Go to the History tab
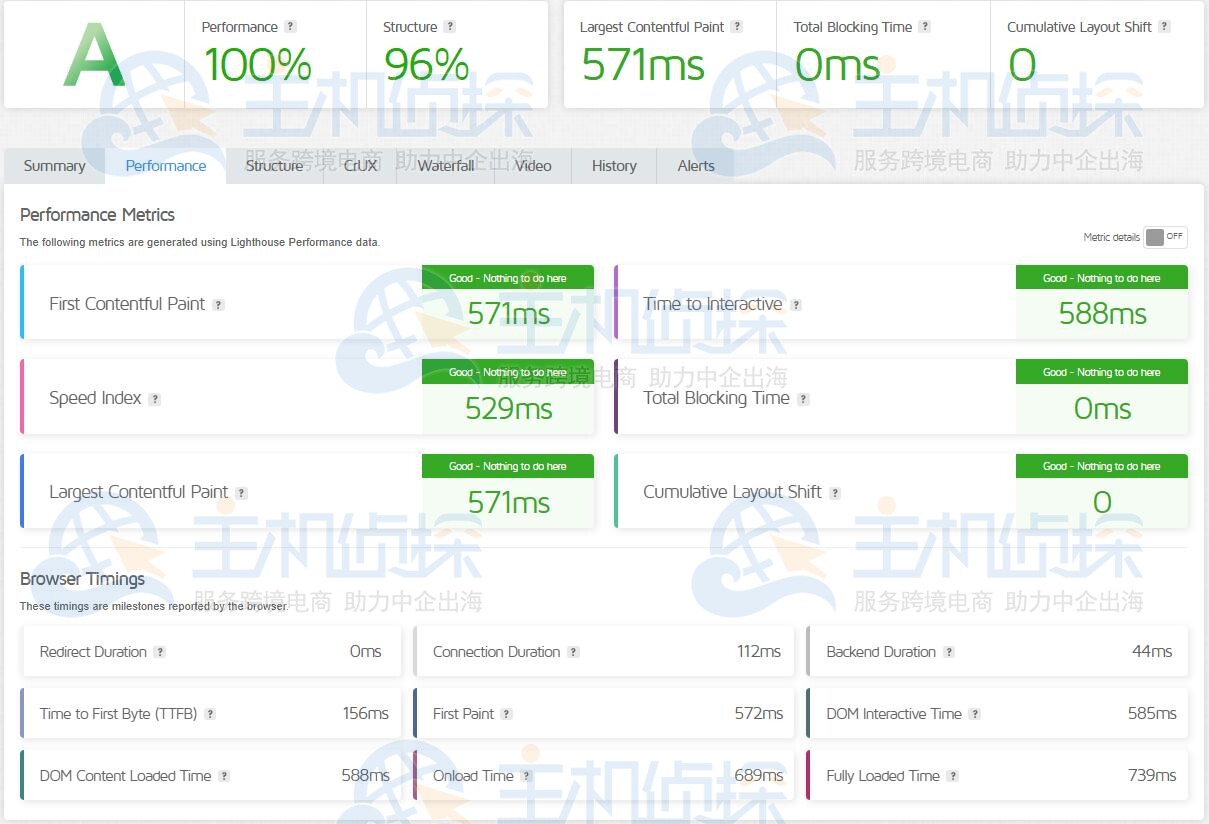 pyautogui.click(x=614, y=166)
